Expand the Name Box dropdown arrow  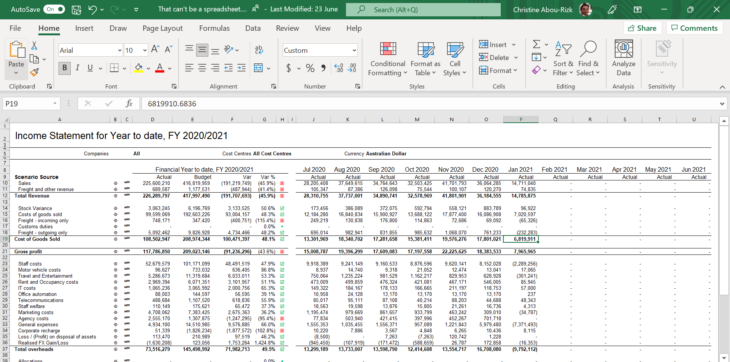tap(55, 103)
